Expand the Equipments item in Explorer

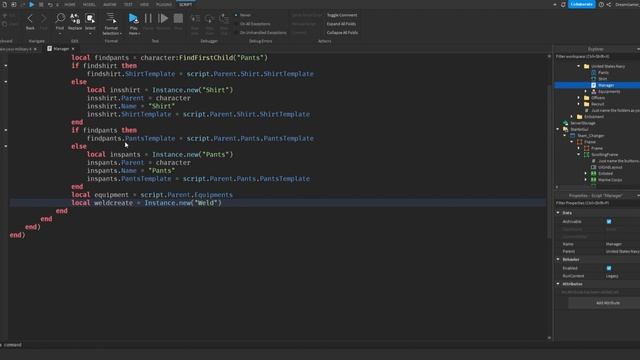click(x=586, y=91)
